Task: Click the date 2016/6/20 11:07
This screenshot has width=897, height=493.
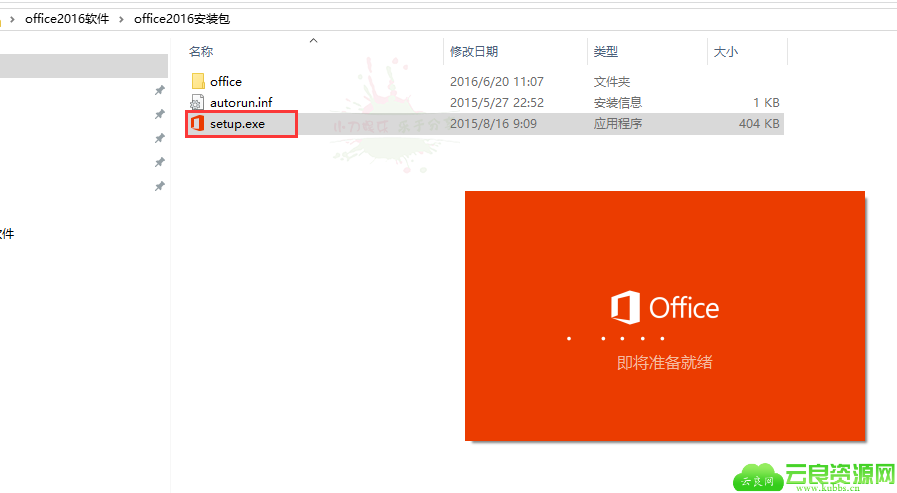Action: [x=497, y=81]
